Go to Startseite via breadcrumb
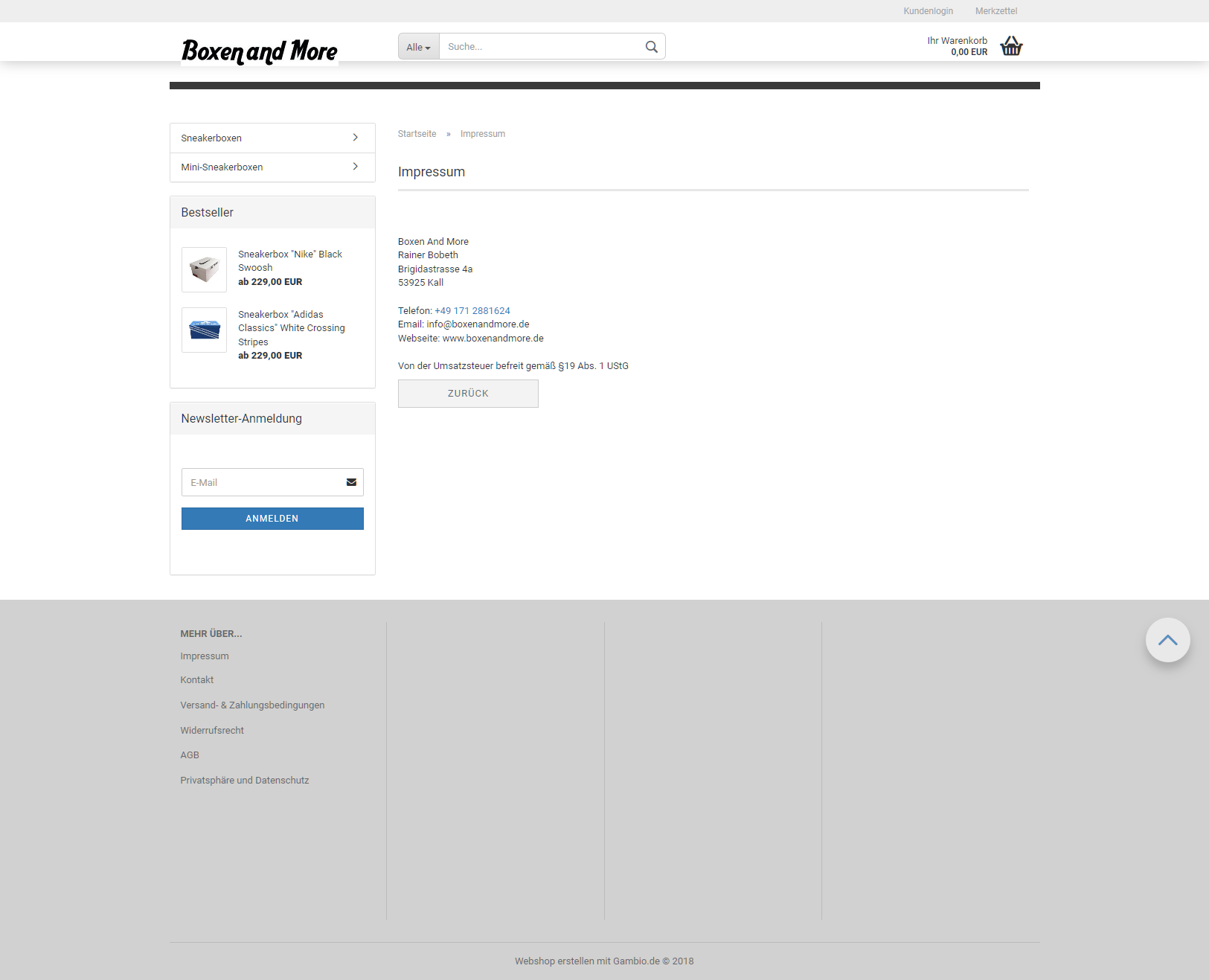1209x980 pixels. coord(417,134)
